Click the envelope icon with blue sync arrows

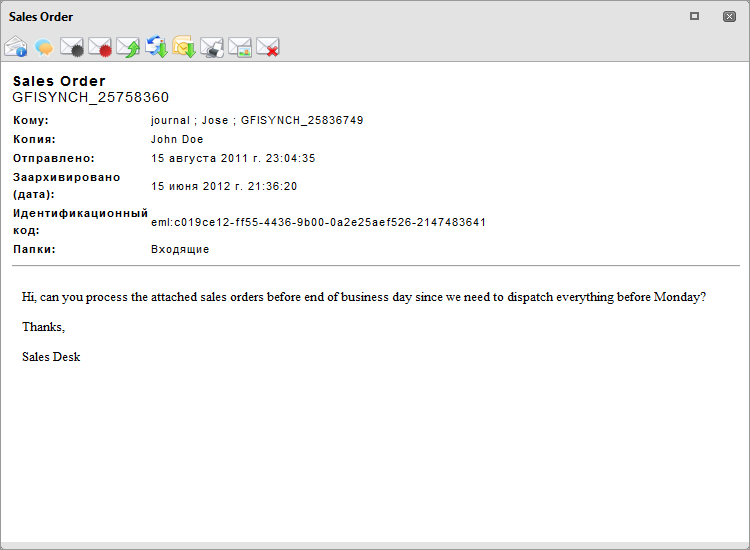click(156, 47)
